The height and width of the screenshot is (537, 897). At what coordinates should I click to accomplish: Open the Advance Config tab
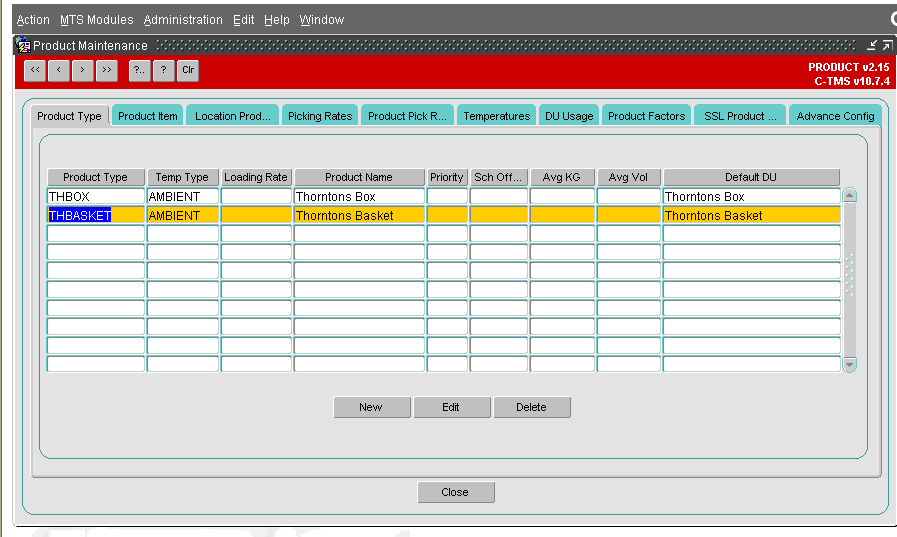[835, 116]
